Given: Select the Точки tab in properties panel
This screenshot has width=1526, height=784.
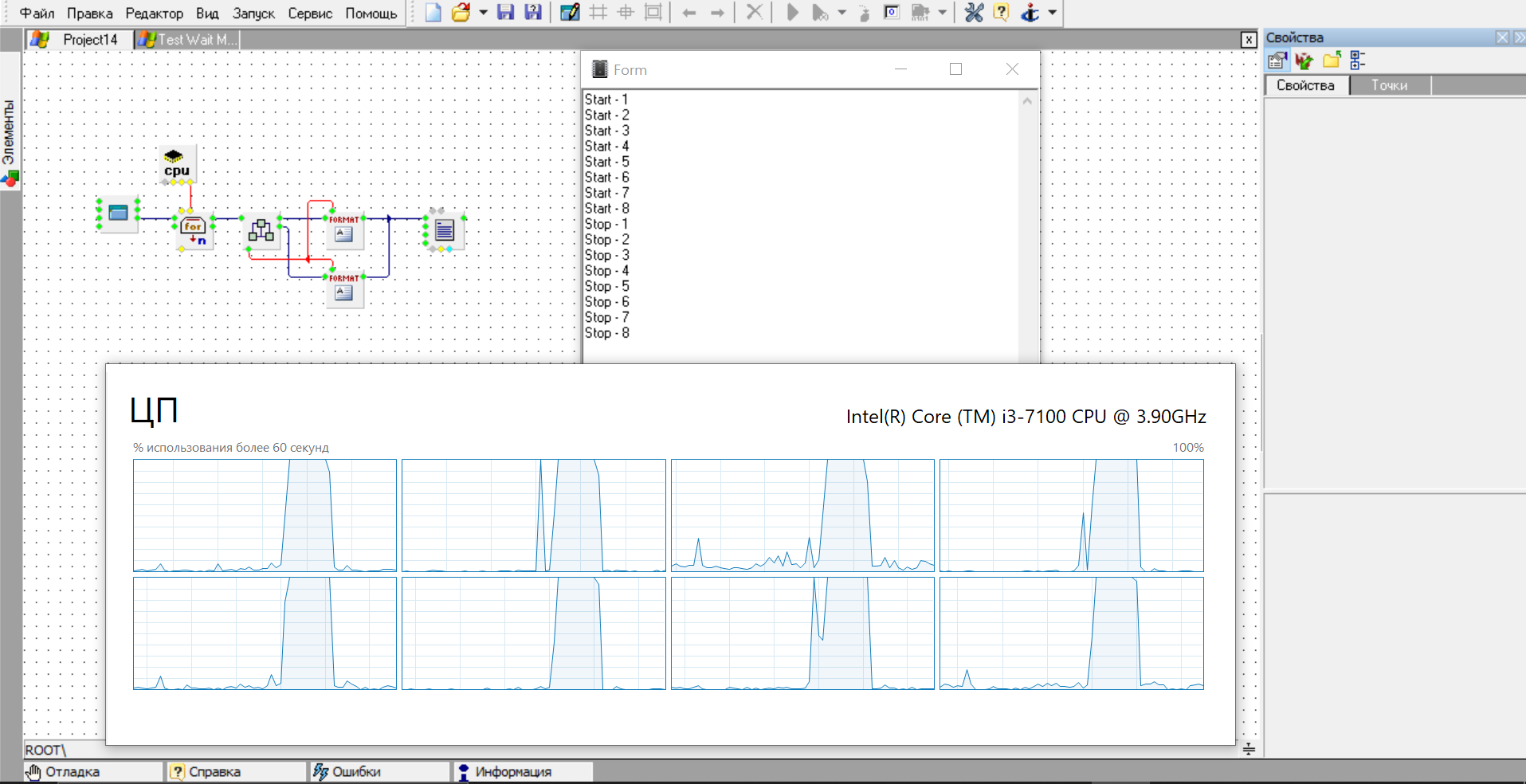Looking at the screenshot, I should tap(1390, 85).
